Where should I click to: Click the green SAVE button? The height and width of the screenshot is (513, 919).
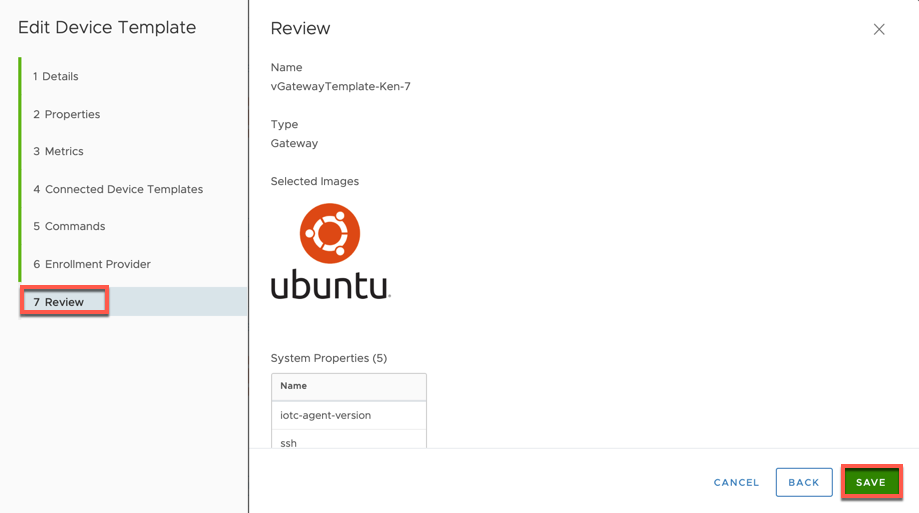[x=871, y=482]
